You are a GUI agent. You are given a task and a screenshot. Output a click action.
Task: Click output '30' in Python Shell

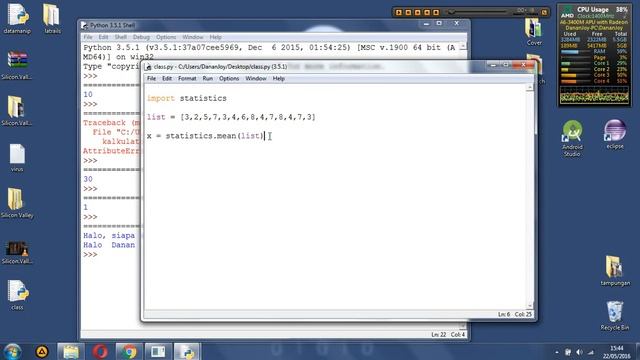88,179
